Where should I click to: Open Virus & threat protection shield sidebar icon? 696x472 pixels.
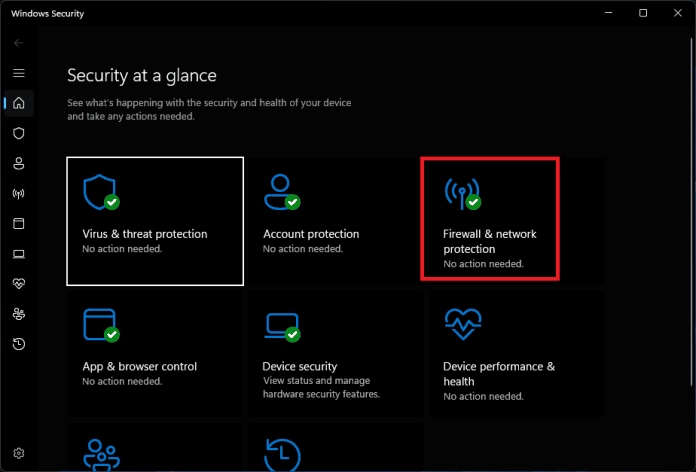click(x=18, y=133)
